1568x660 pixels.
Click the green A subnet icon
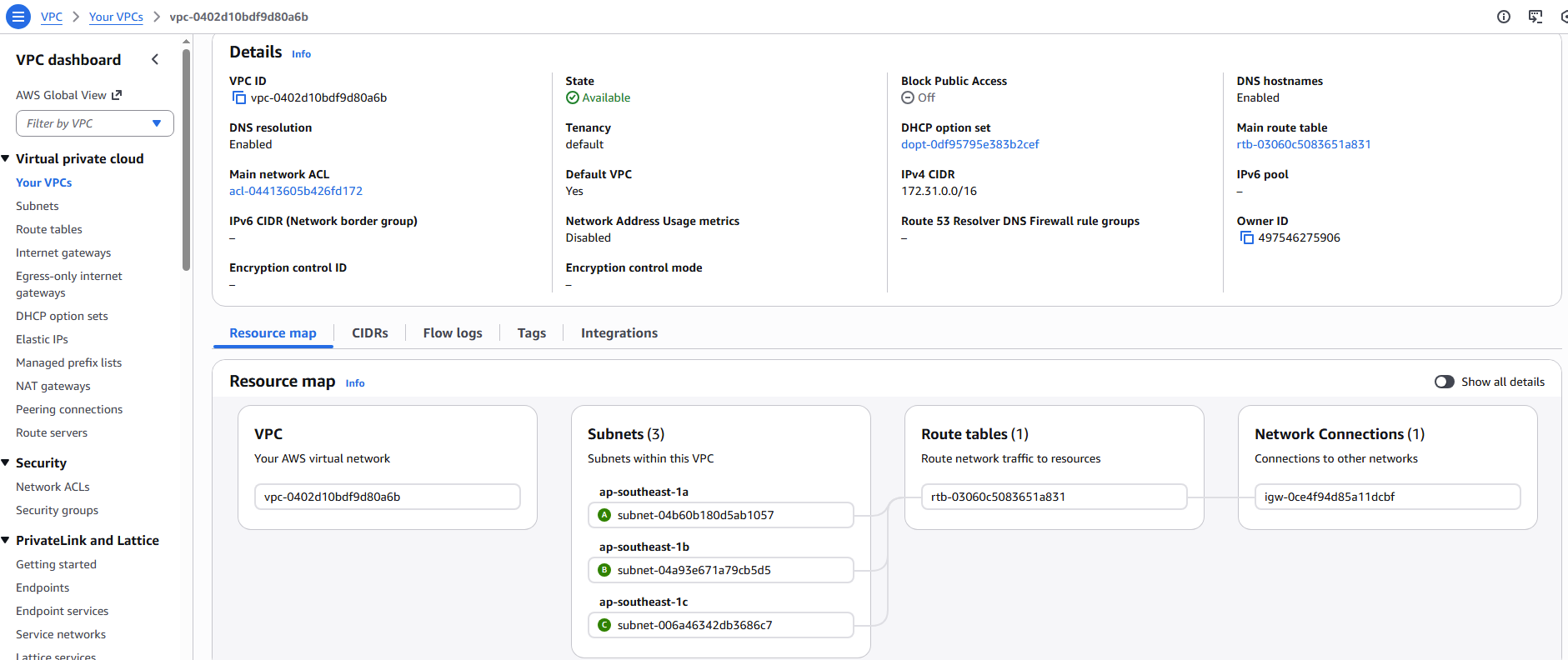tap(604, 515)
